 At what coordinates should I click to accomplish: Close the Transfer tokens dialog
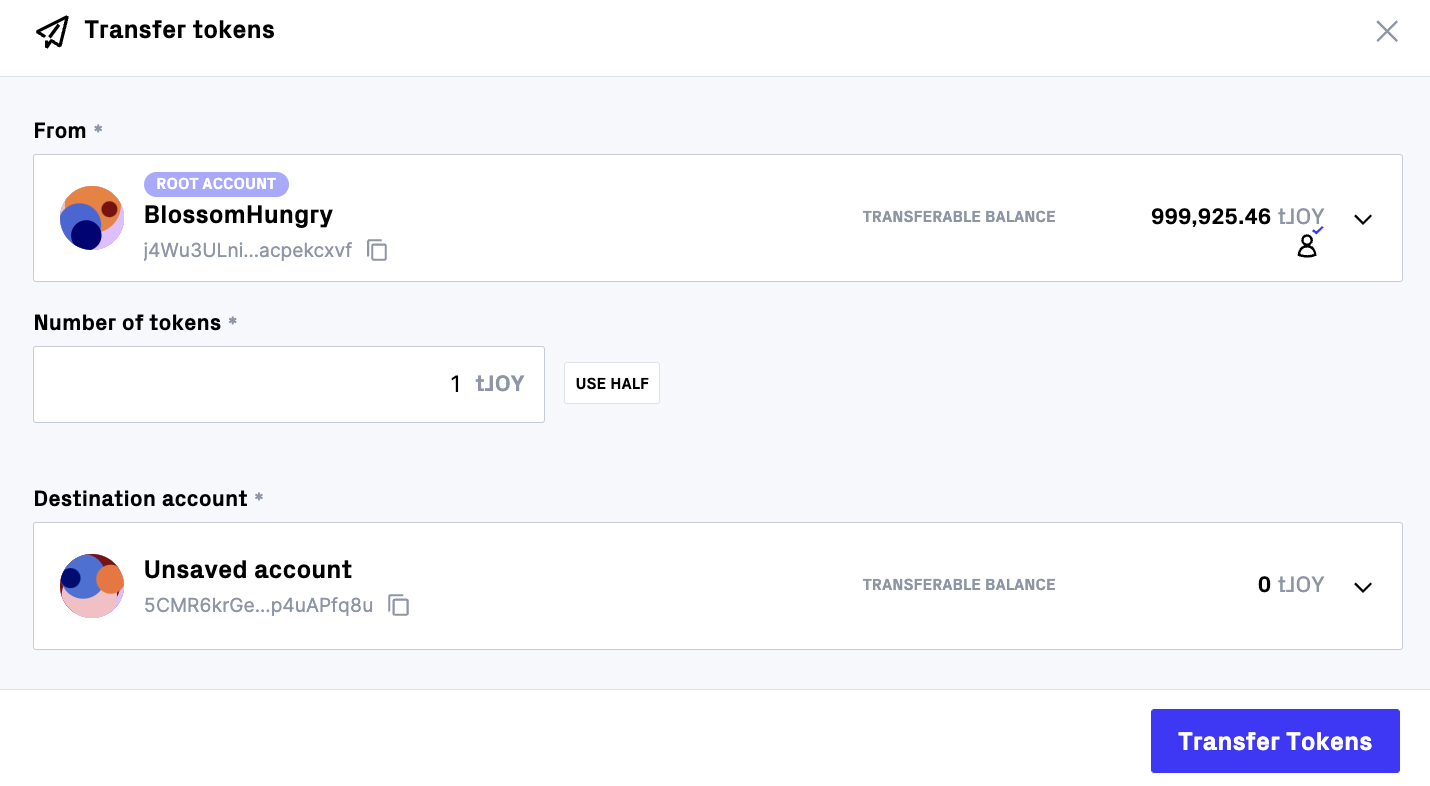coord(1387,31)
